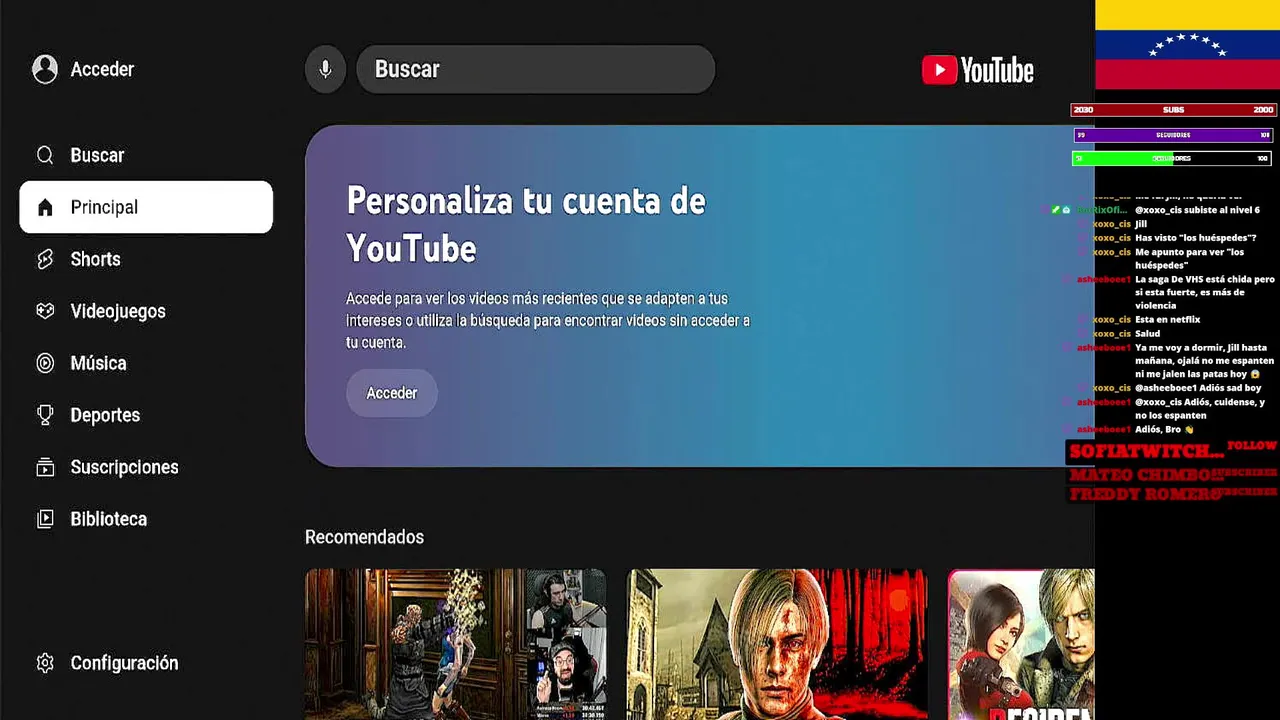Screen dimensions: 1280x720
Task: Click the "Personaliza tu cuenta de YouTube" heading
Action: pos(526,224)
